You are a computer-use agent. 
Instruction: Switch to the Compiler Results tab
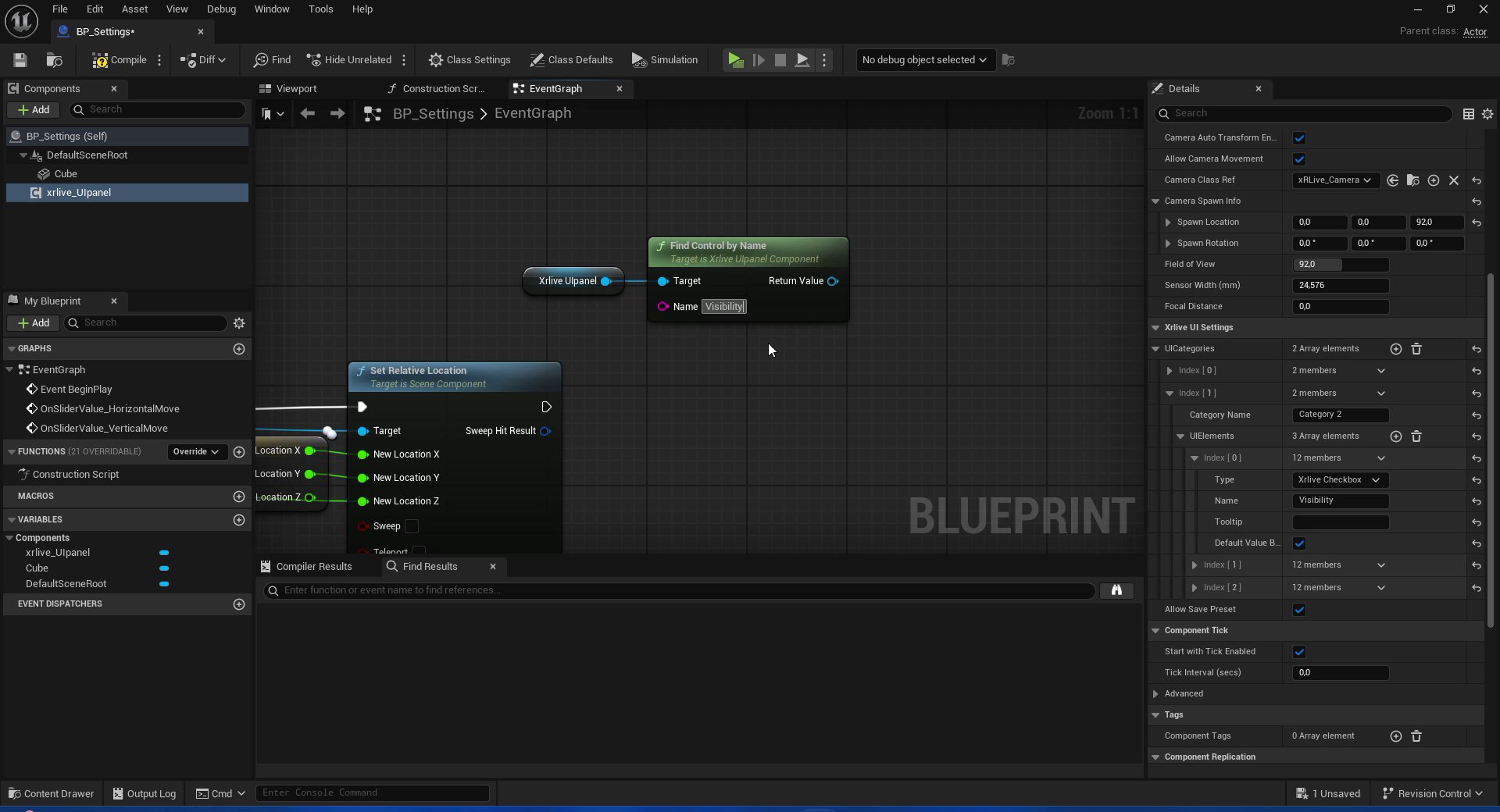point(314,567)
